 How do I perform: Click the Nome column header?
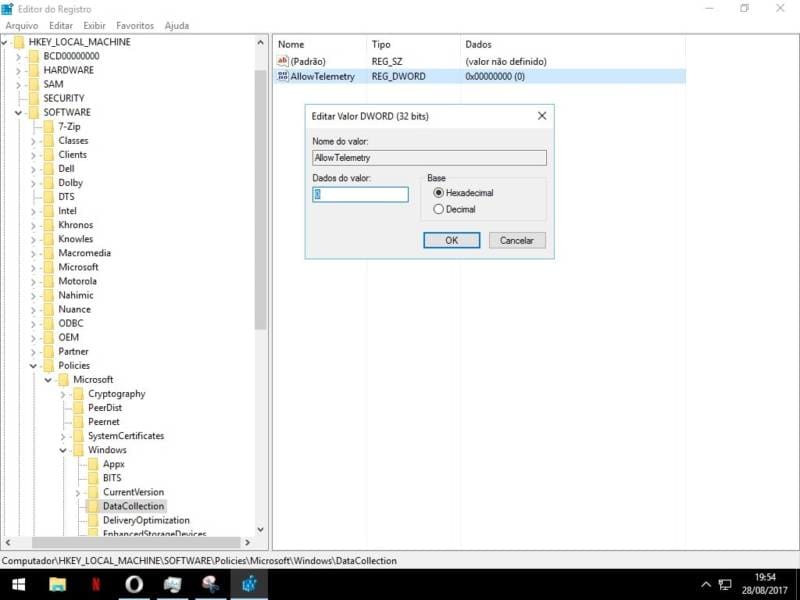coord(319,45)
